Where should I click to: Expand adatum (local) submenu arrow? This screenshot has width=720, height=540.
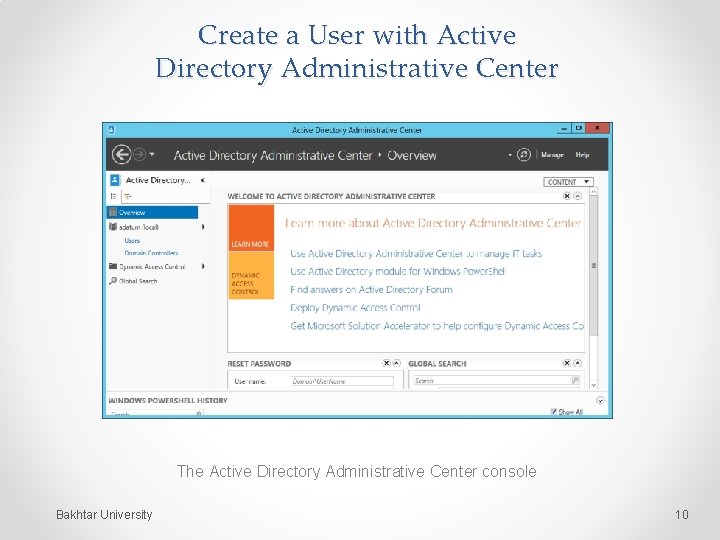coord(202,227)
